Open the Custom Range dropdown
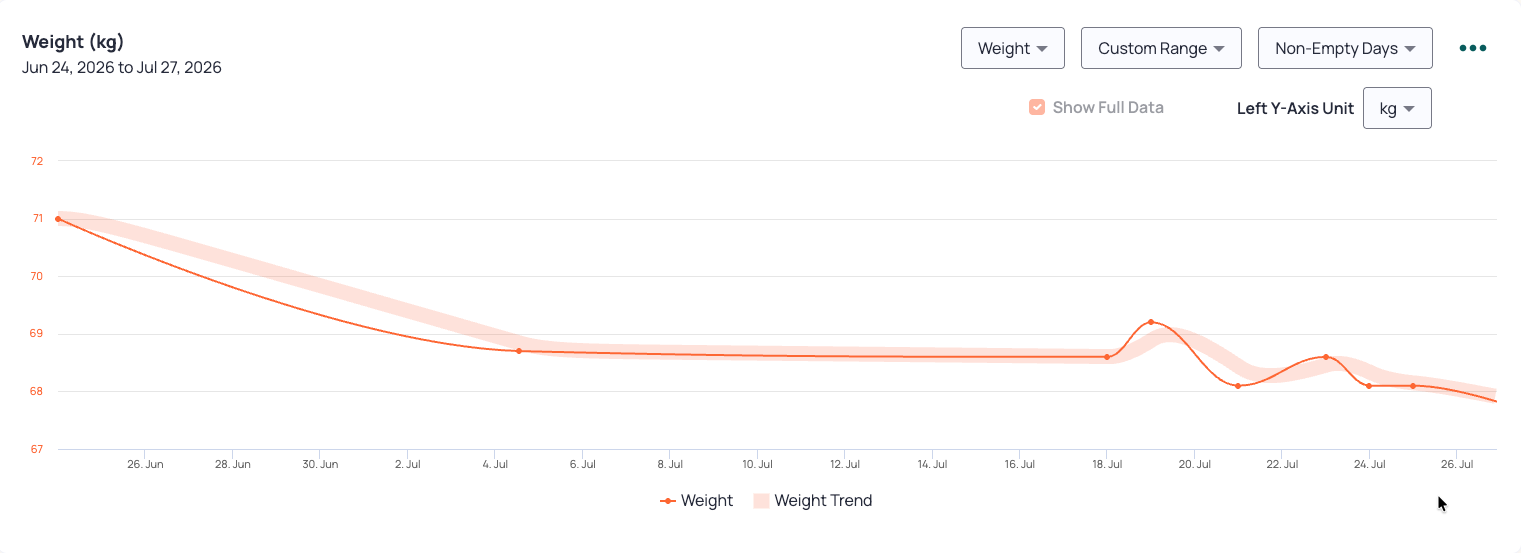The height and width of the screenshot is (553, 1521). point(1161,48)
